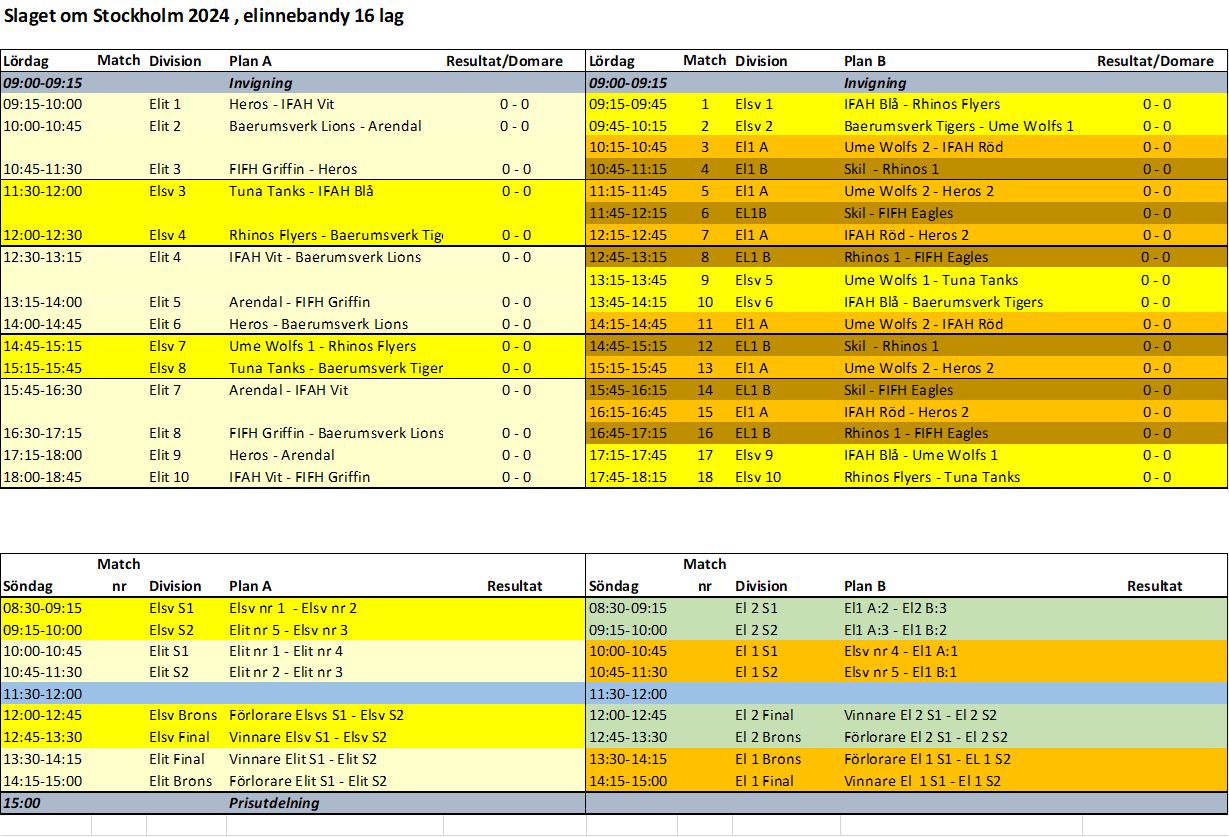The height and width of the screenshot is (837, 1229).
Task: Select Vinnare El 1 S1 - El 1 S2
Action: pyautogui.click(x=922, y=781)
